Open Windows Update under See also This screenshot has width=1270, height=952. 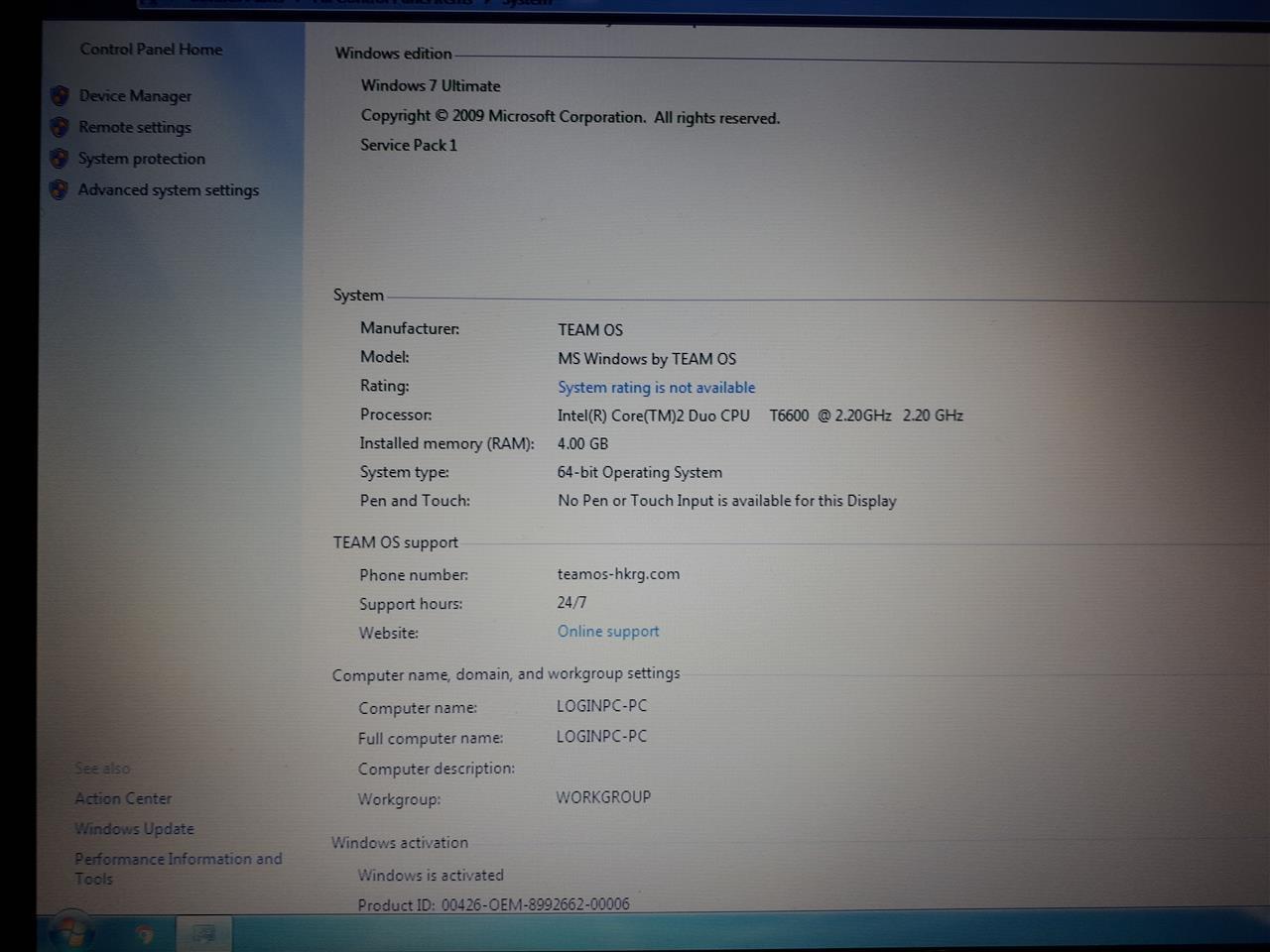[134, 829]
